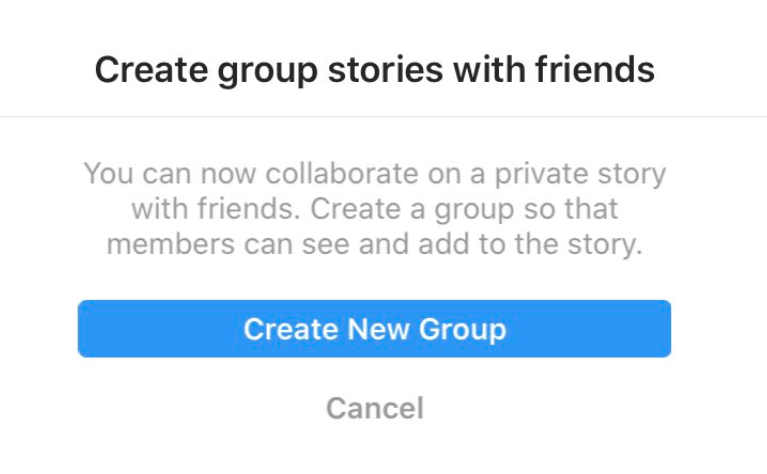
Task: Click the divider line below the heading
Action: point(384,116)
